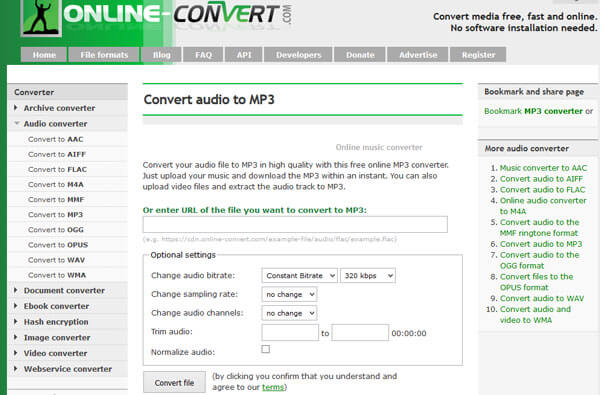Select Convert to WAV in sidebar

[56, 260]
